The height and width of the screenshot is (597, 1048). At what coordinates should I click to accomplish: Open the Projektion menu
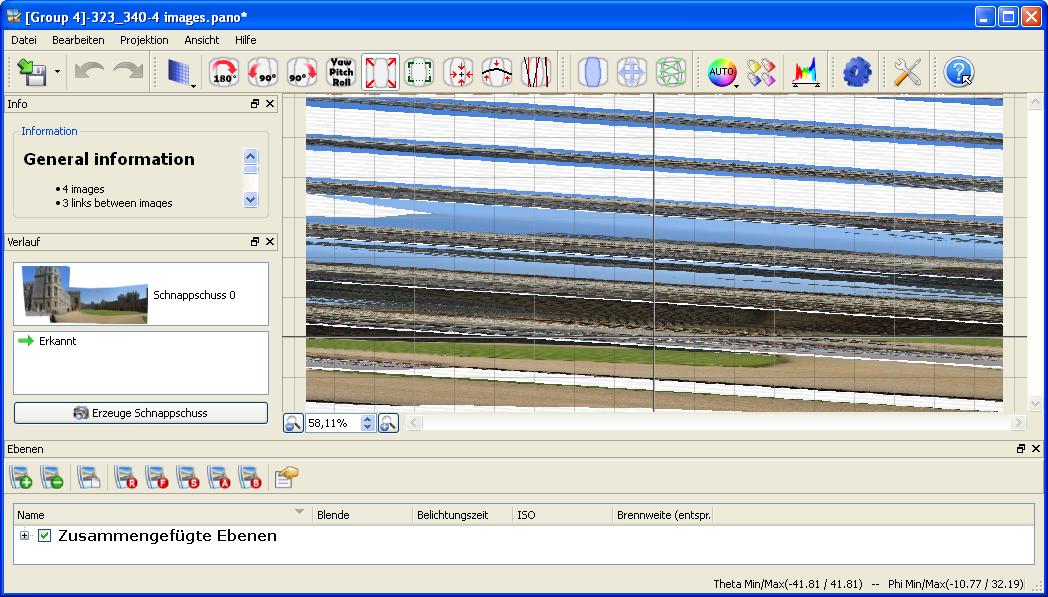144,40
